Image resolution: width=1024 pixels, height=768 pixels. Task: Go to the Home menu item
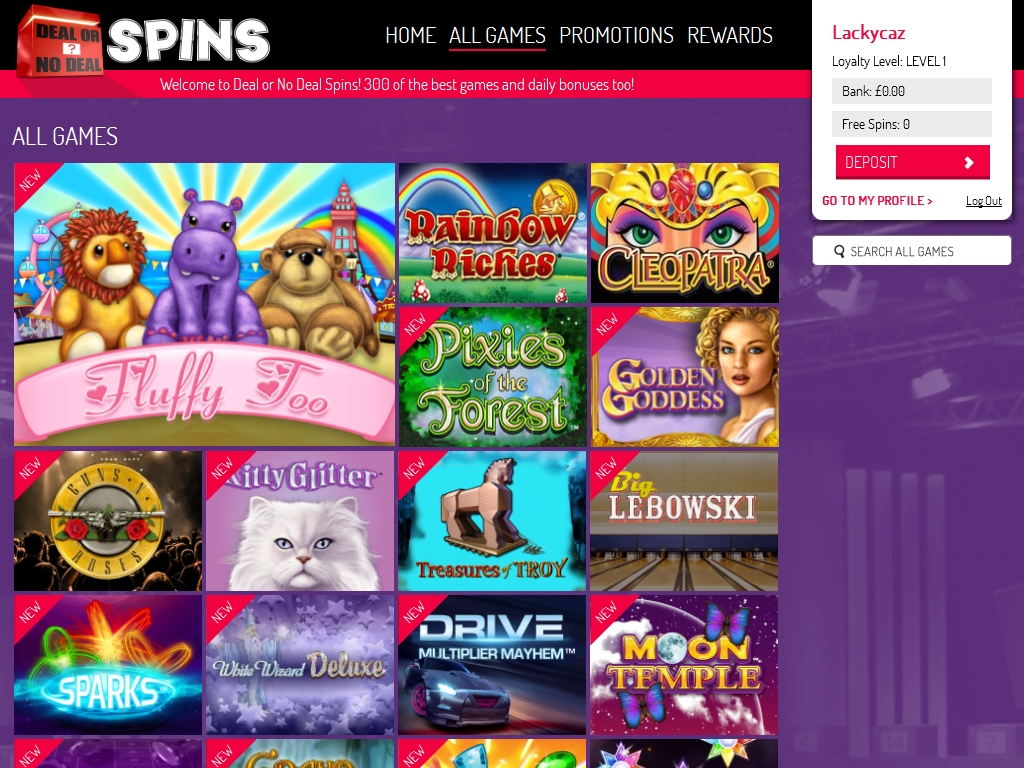pos(410,35)
